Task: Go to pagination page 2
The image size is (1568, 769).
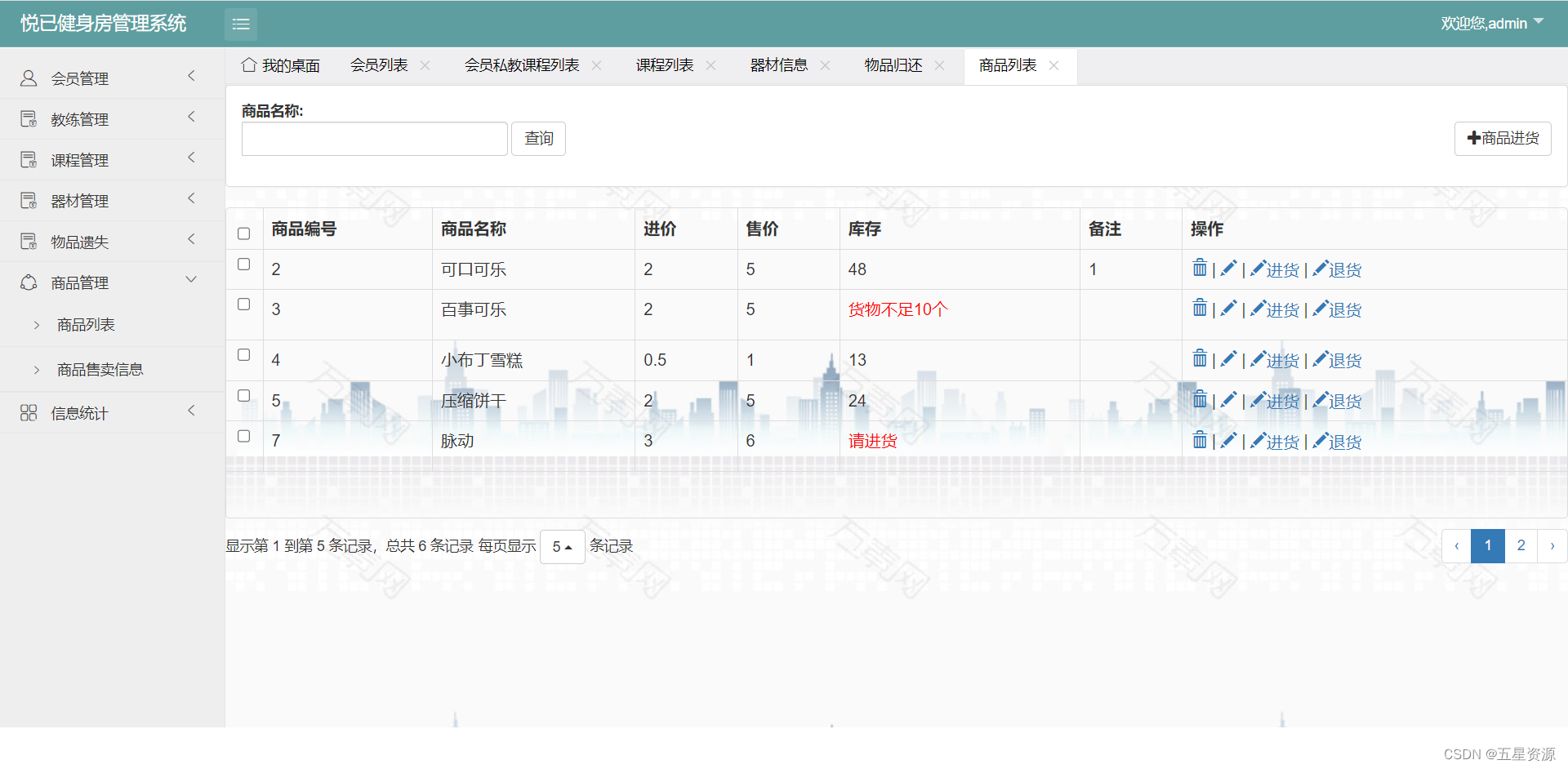Action: pyautogui.click(x=1521, y=546)
